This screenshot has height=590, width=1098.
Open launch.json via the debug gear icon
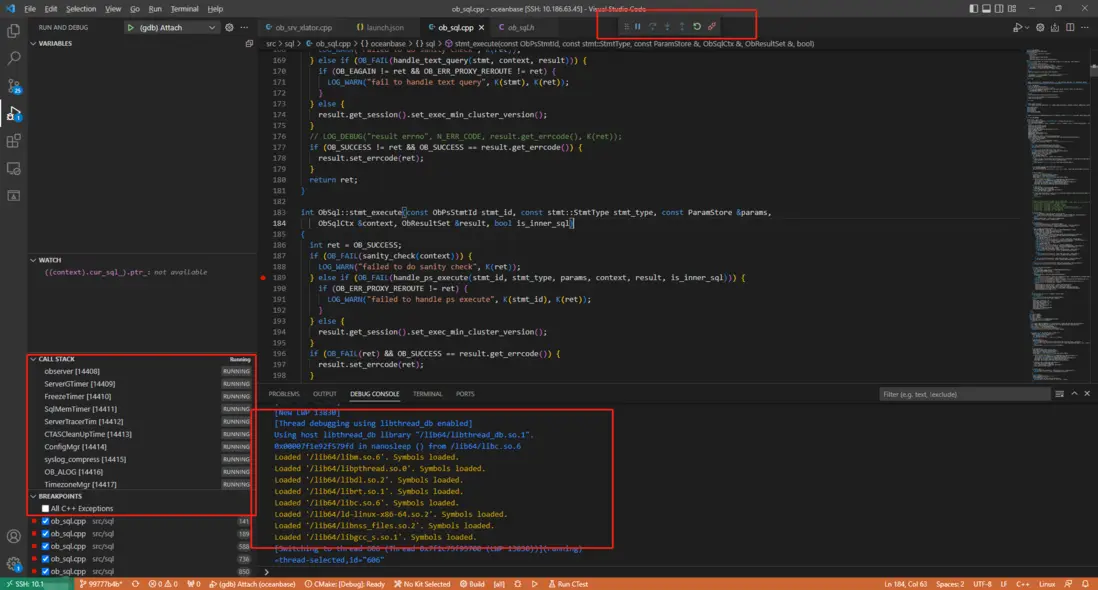[x=229, y=28]
